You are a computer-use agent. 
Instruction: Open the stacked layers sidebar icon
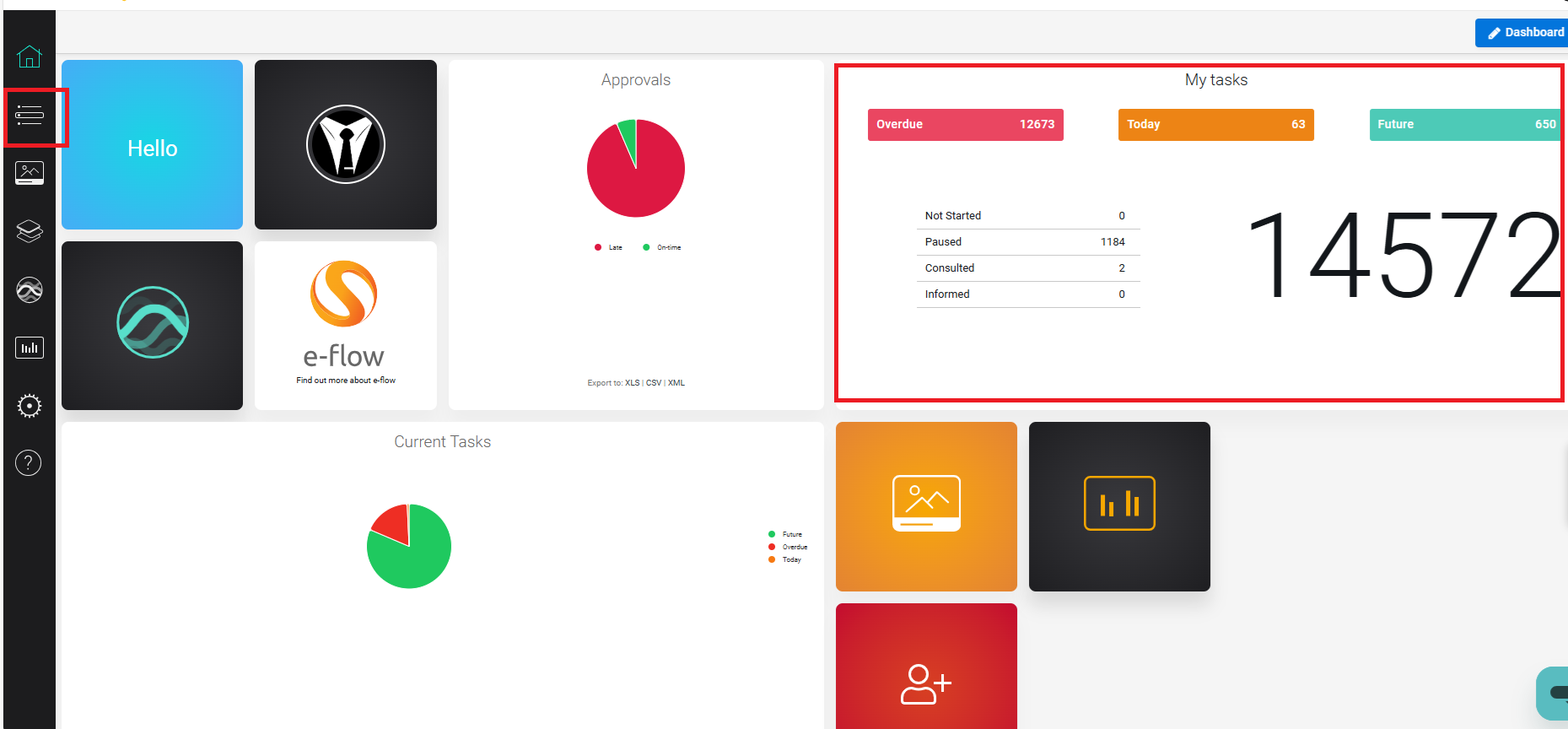click(x=30, y=231)
